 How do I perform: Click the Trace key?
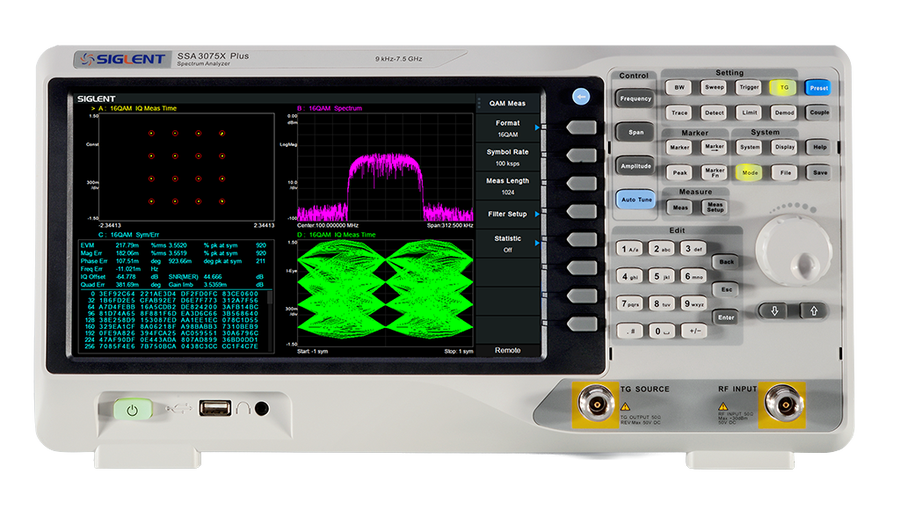pos(679,112)
